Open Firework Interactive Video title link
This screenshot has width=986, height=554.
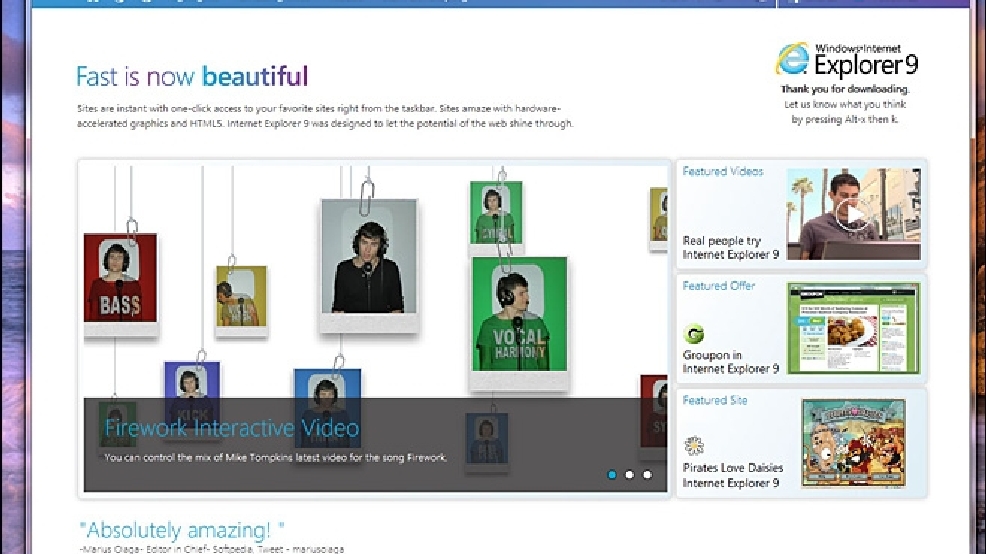pyautogui.click(x=231, y=428)
